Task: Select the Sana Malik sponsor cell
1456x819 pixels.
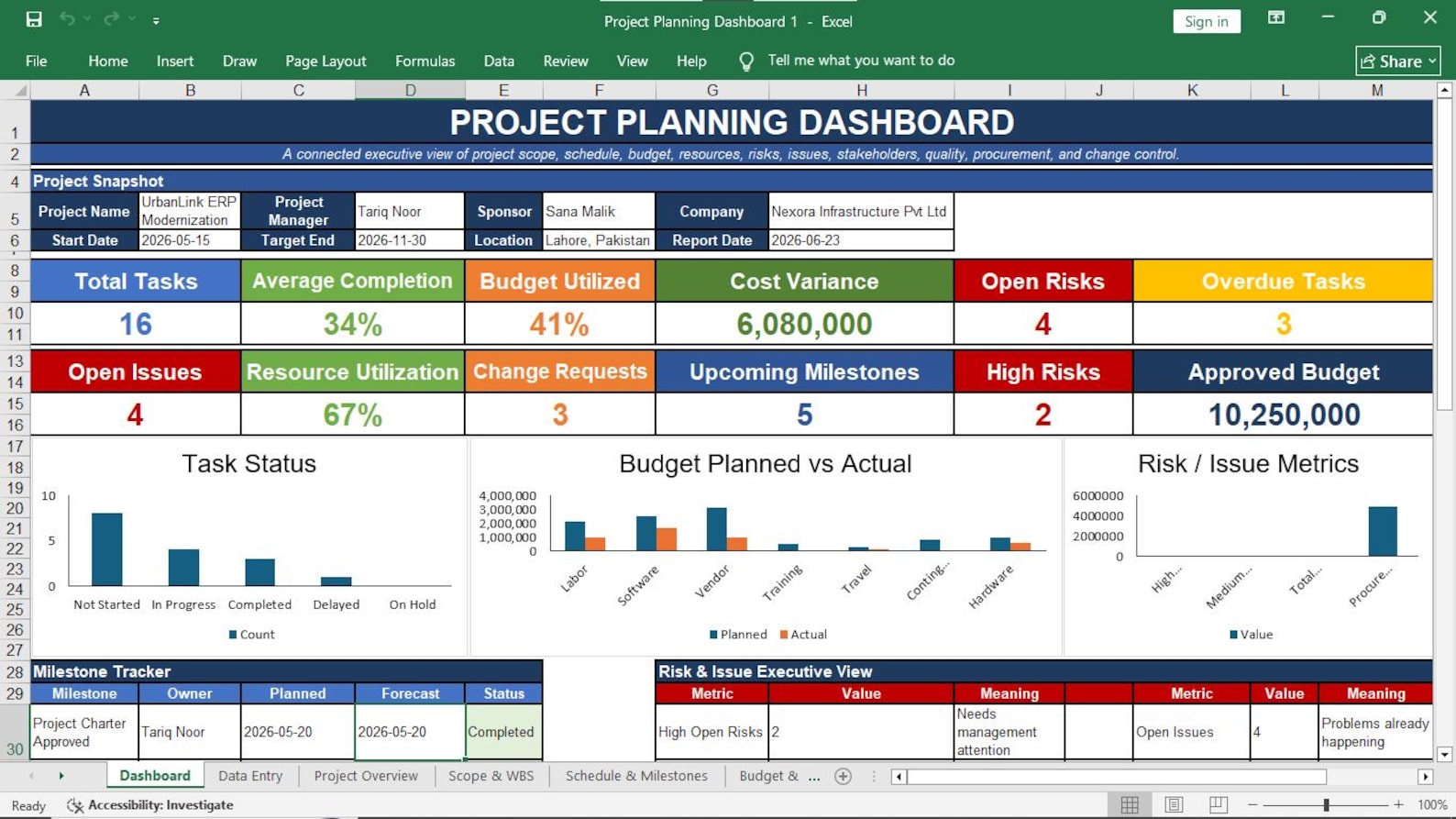Action: [x=599, y=210]
